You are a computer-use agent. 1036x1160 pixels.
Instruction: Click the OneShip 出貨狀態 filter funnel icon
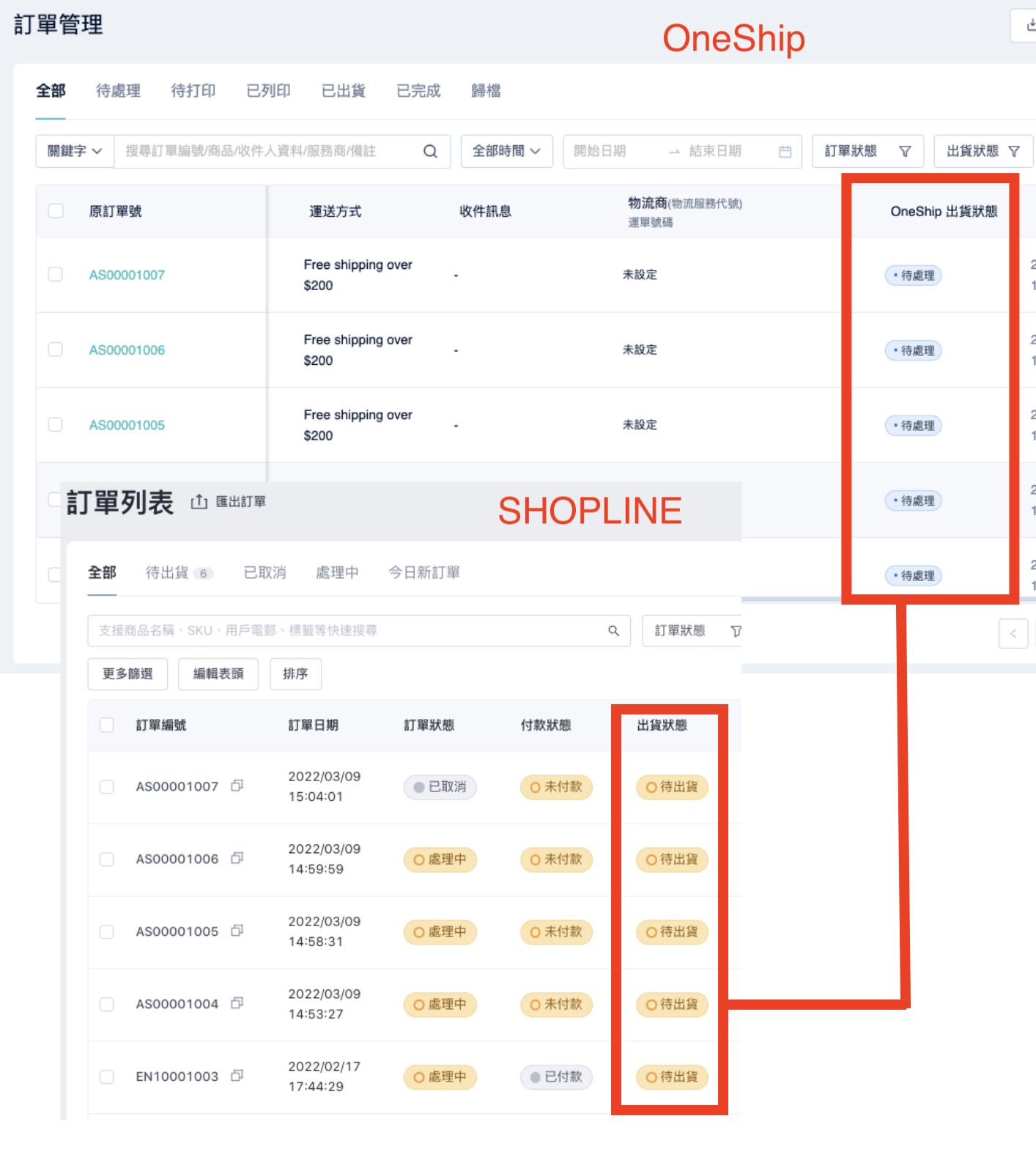1014,151
